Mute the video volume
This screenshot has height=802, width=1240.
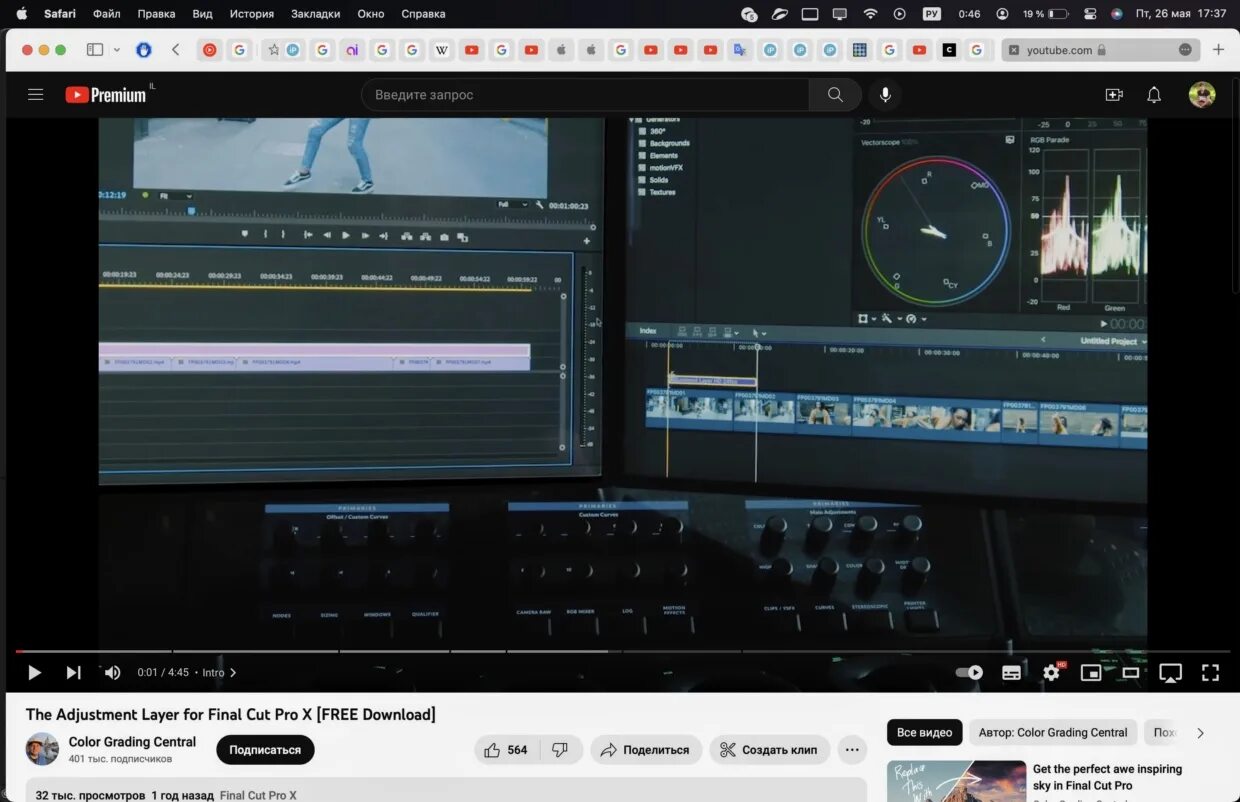point(112,672)
